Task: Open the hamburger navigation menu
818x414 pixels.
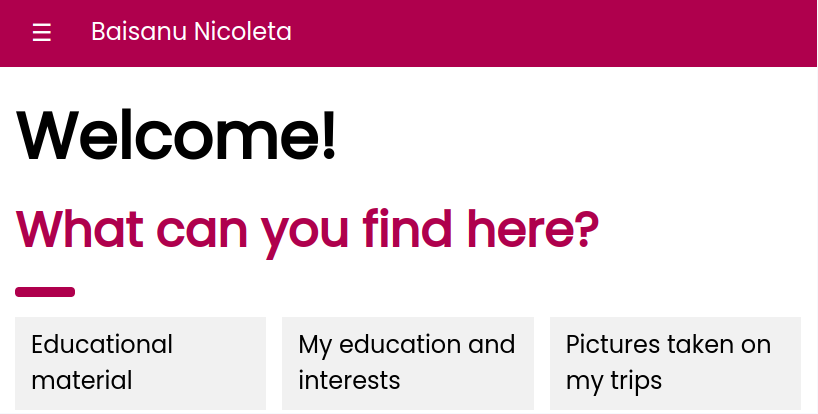Action: [42, 33]
